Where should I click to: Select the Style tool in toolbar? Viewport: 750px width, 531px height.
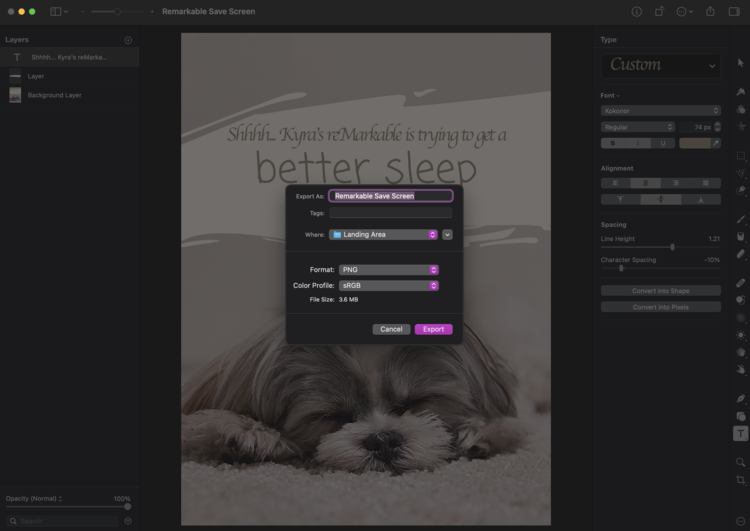click(740, 91)
